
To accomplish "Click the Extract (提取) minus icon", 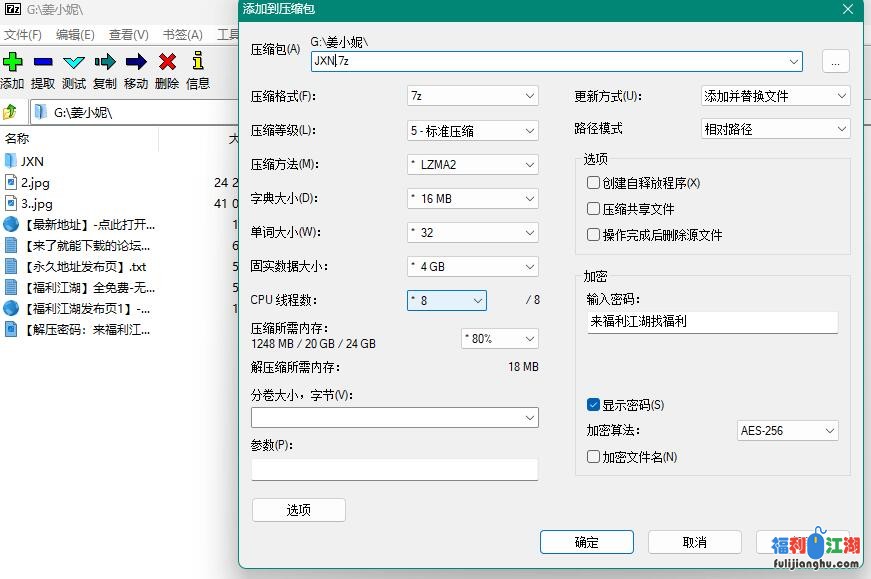I will pyautogui.click(x=43, y=62).
